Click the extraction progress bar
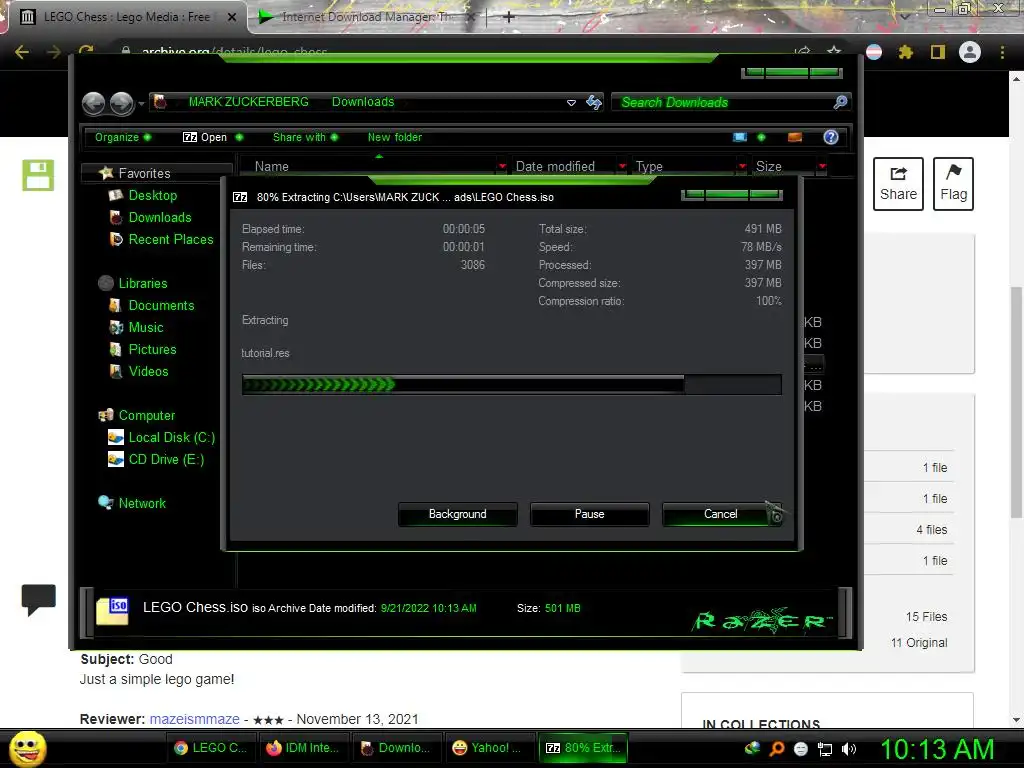1024x768 pixels. pyautogui.click(x=511, y=384)
